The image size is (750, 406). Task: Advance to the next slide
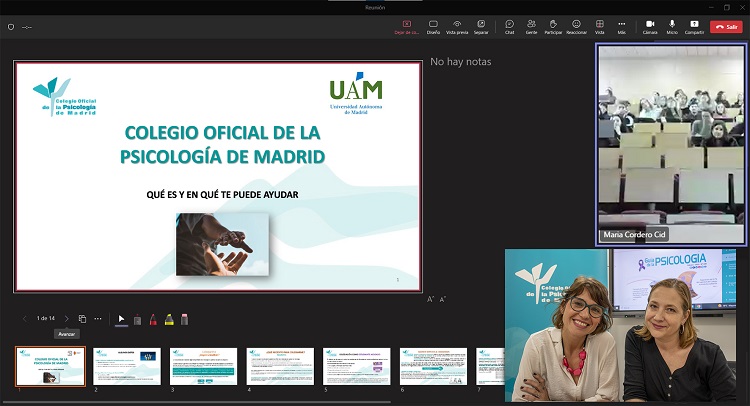(66, 319)
